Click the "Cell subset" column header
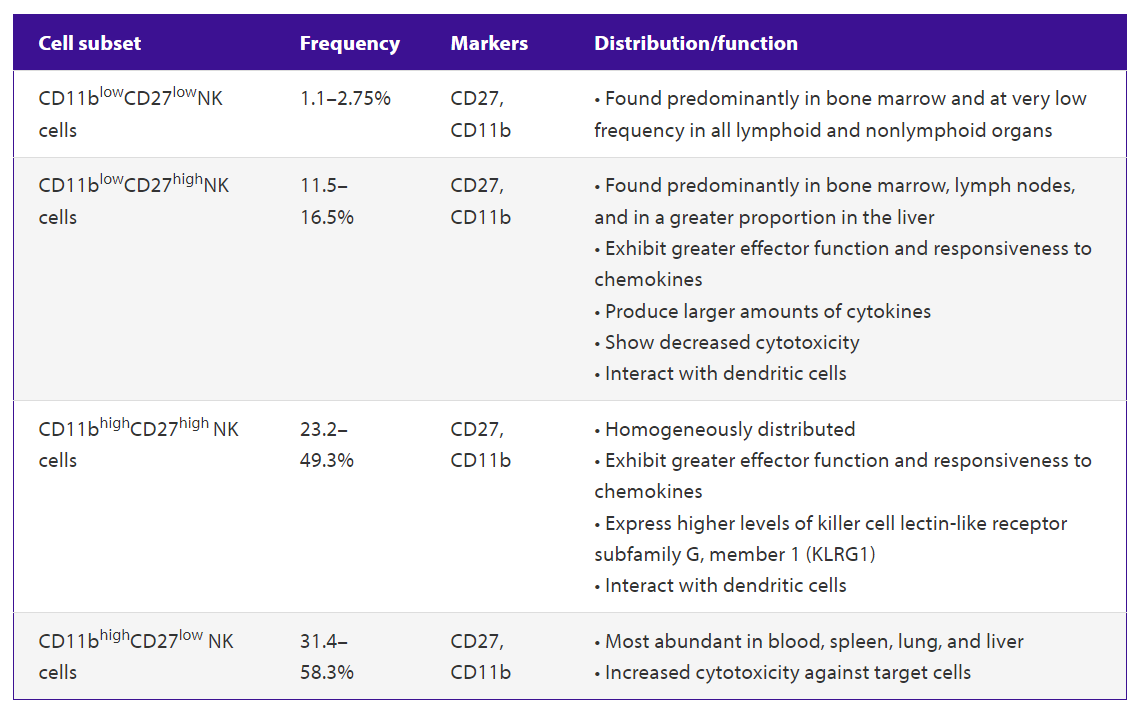Screen dimensions: 1137x706 pyautogui.click(x=89, y=43)
